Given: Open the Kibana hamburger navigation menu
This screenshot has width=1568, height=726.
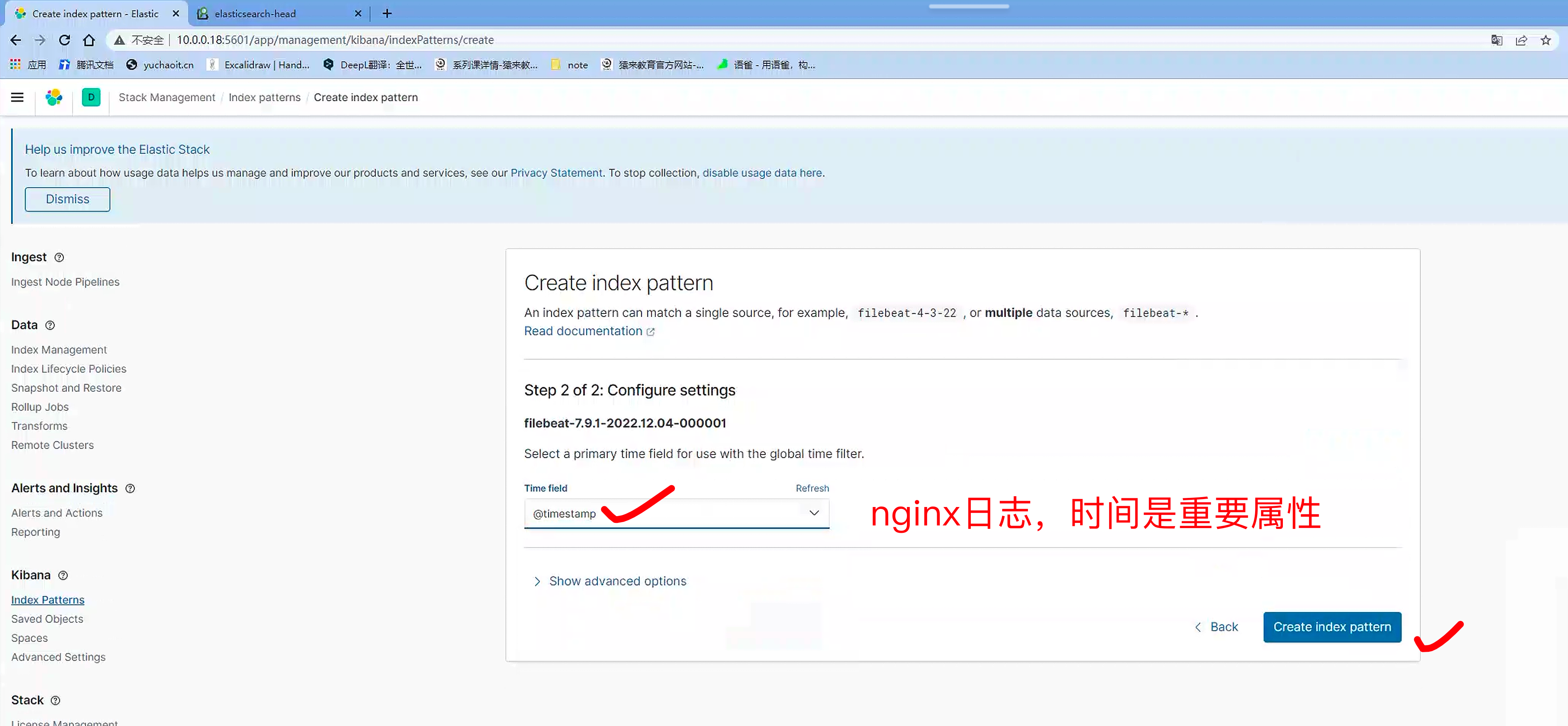Looking at the screenshot, I should point(17,98).
